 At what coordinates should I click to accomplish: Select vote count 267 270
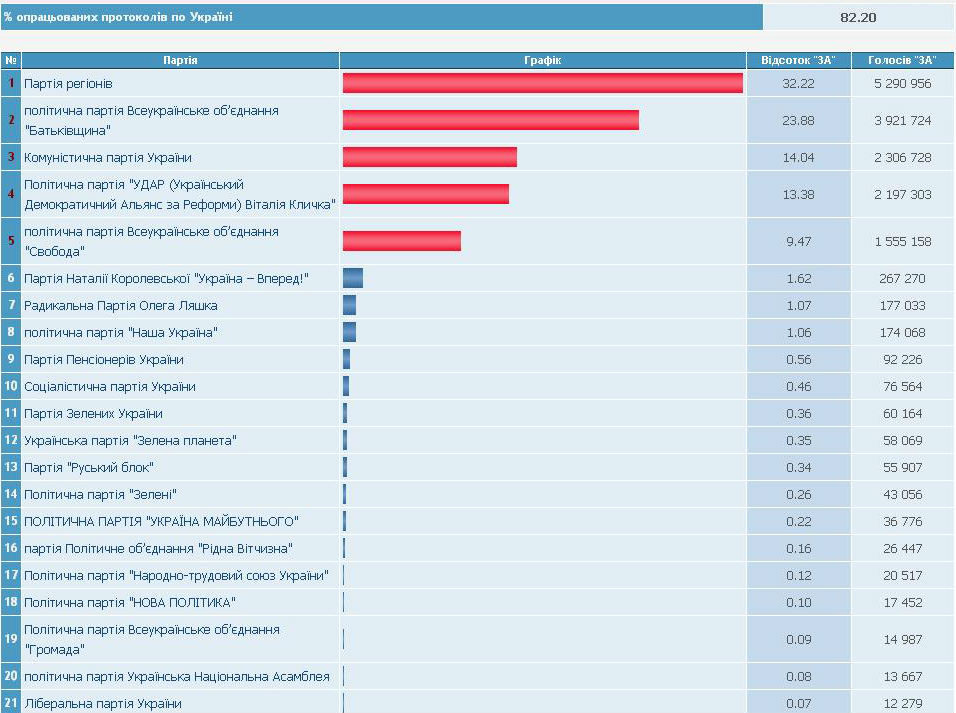pos(902,279)
